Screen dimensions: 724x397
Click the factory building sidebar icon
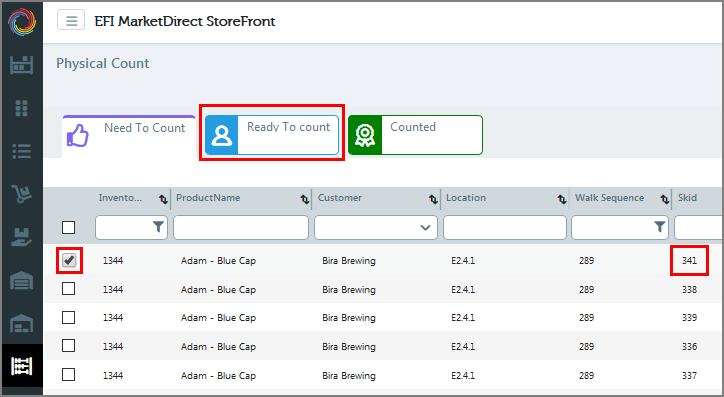(x=22, y=65)
